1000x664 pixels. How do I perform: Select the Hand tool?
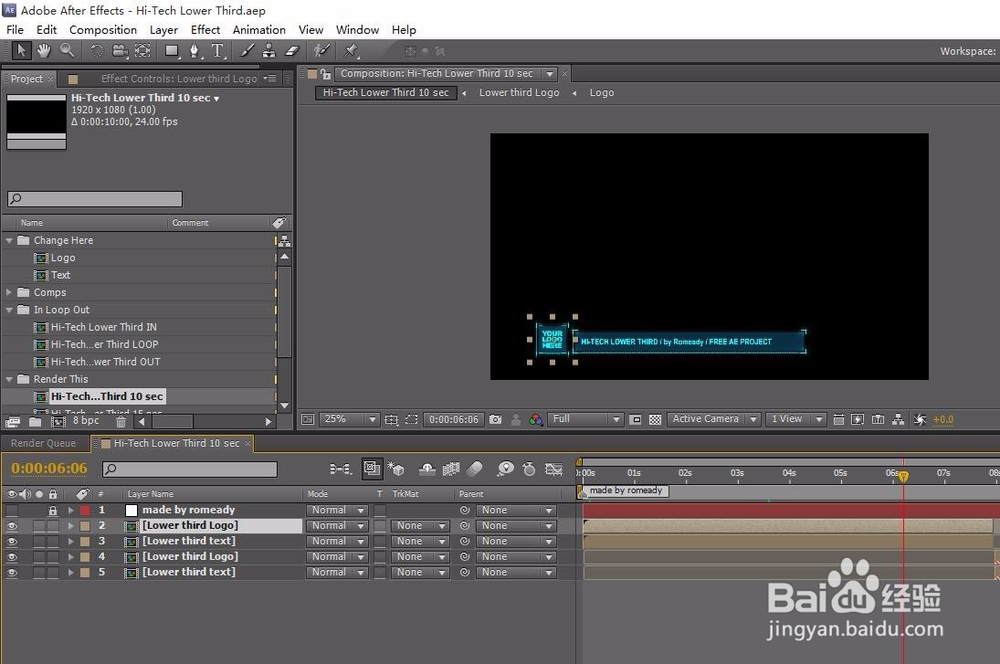point(43,50)
